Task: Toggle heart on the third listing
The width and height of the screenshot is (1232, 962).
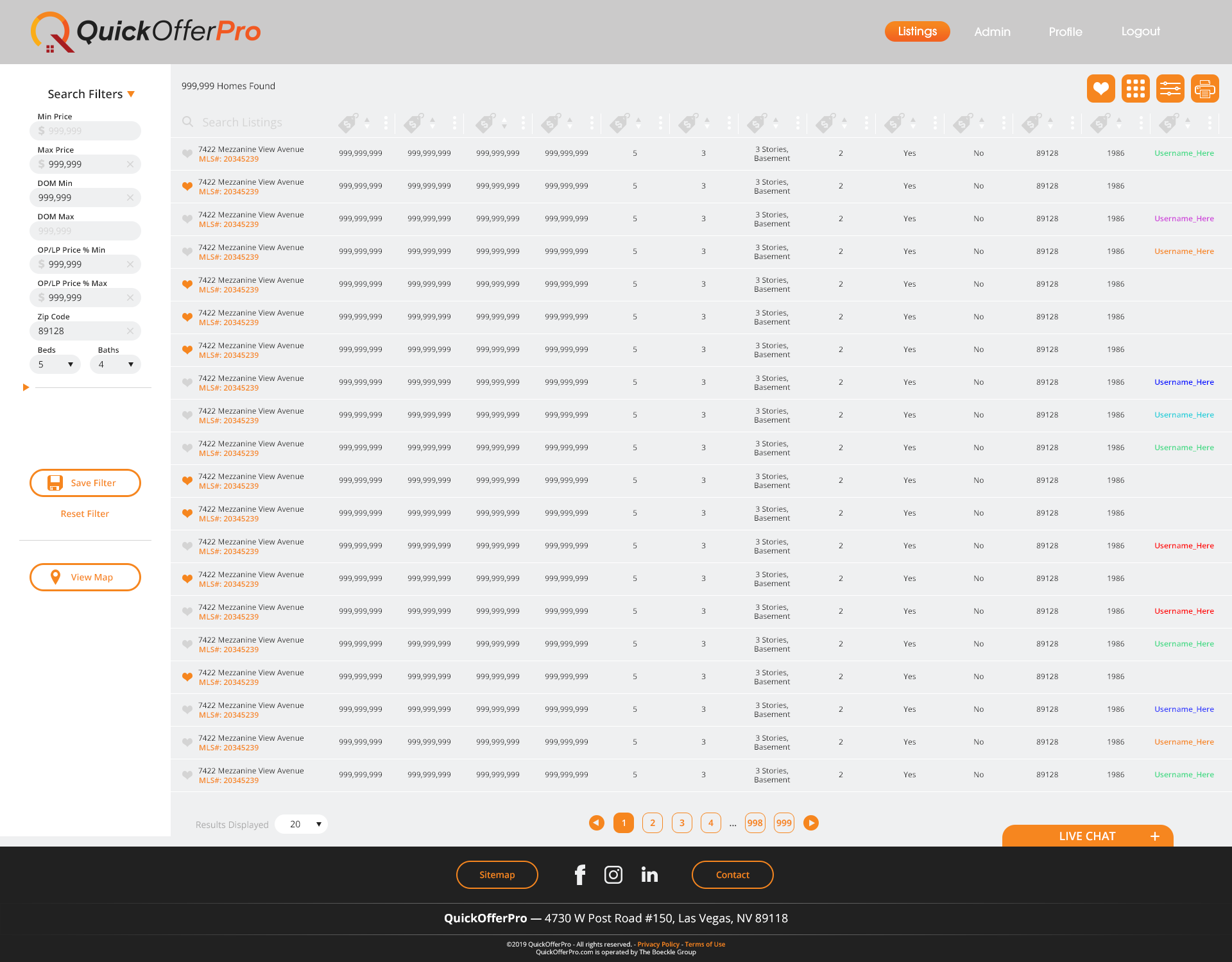Action: point(187,219)
